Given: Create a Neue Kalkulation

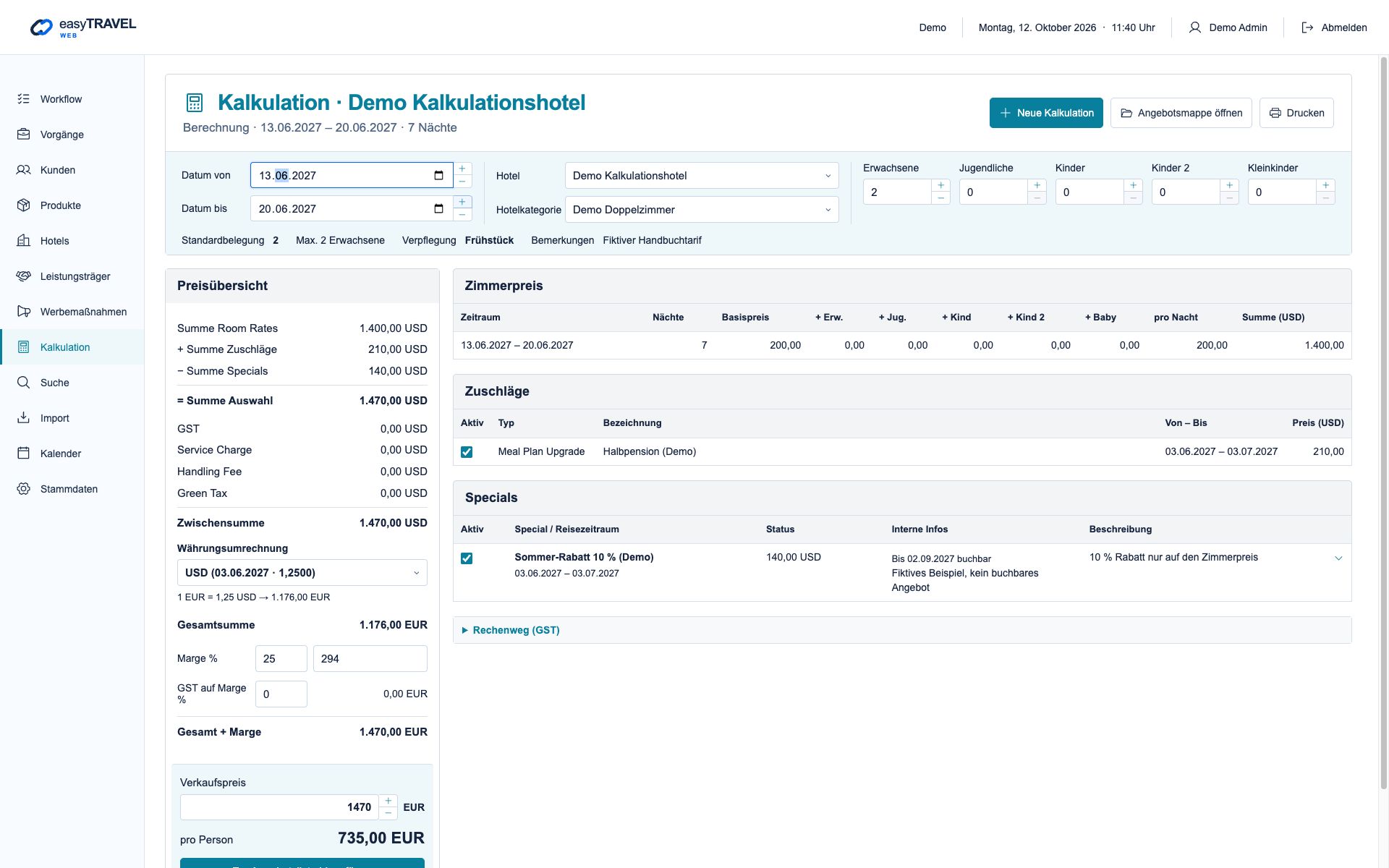Looking at the screenshot, I should [x=1046, y=113].
